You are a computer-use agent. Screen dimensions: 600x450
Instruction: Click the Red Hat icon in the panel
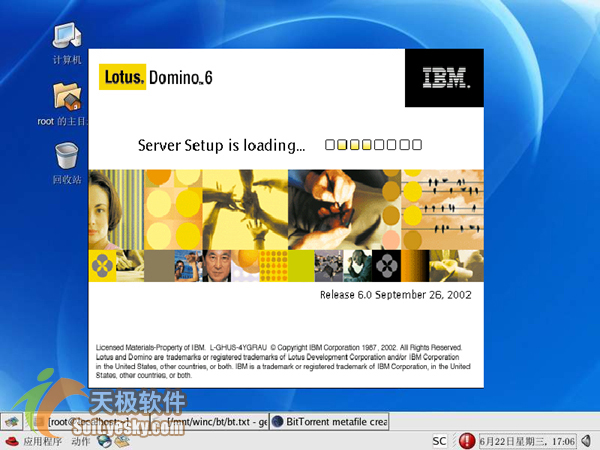click(11, 440)
